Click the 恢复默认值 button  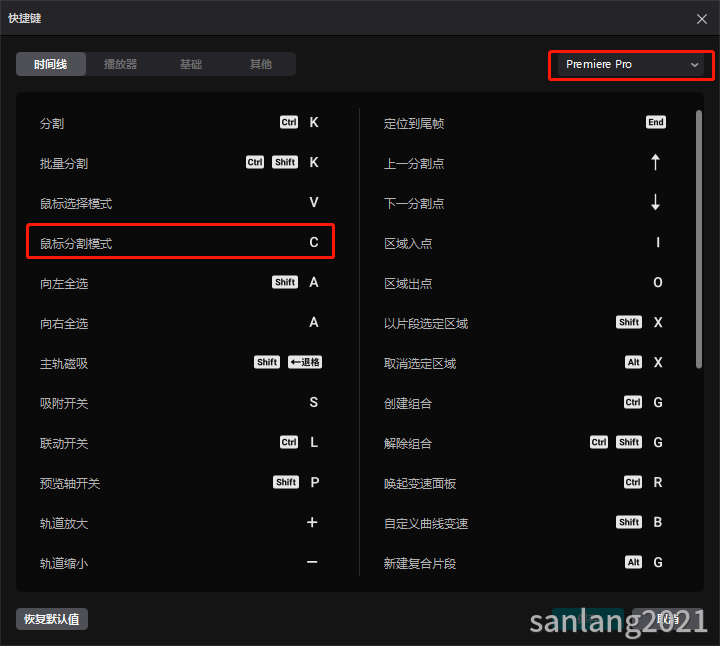click(x=52, y=619)
